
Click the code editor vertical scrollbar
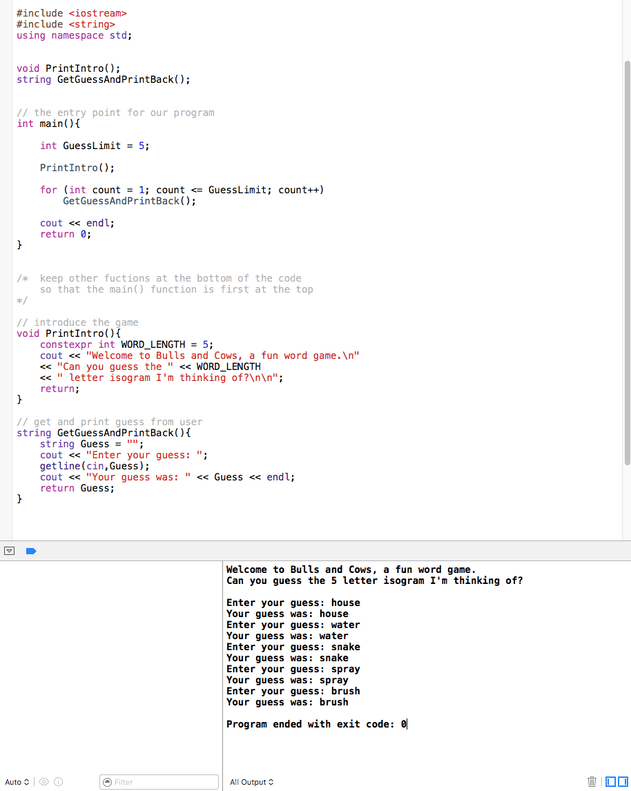click(627, 262)
